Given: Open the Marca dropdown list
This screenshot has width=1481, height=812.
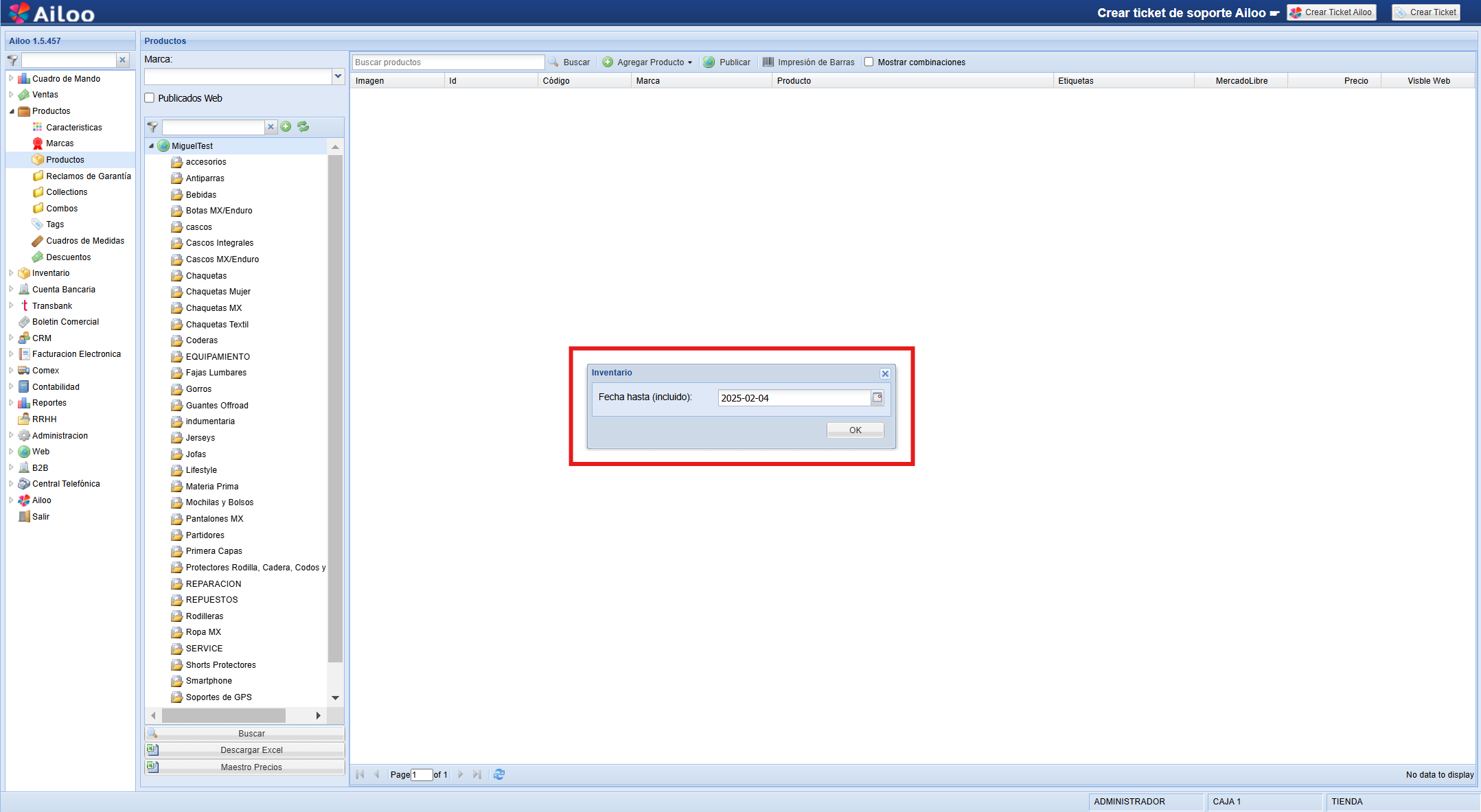Looking at the screenshot, I should click(x=338, y=76).
